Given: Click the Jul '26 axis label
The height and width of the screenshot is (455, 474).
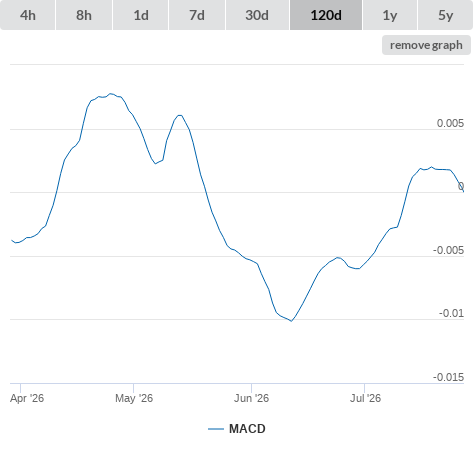Looking at the screenshot, I should point(365,398).
